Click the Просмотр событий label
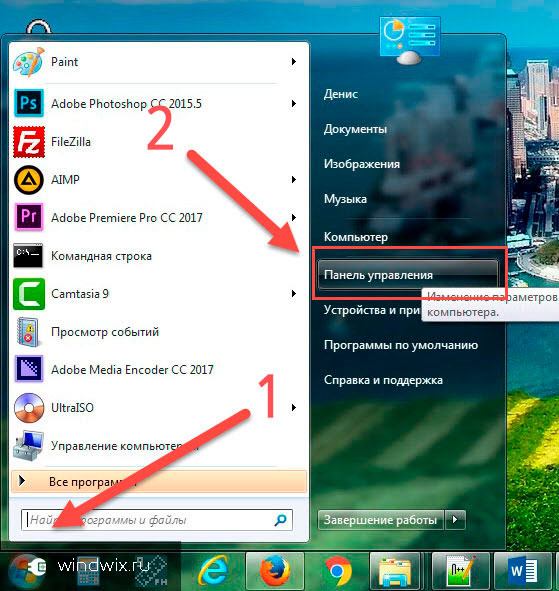 105,332
